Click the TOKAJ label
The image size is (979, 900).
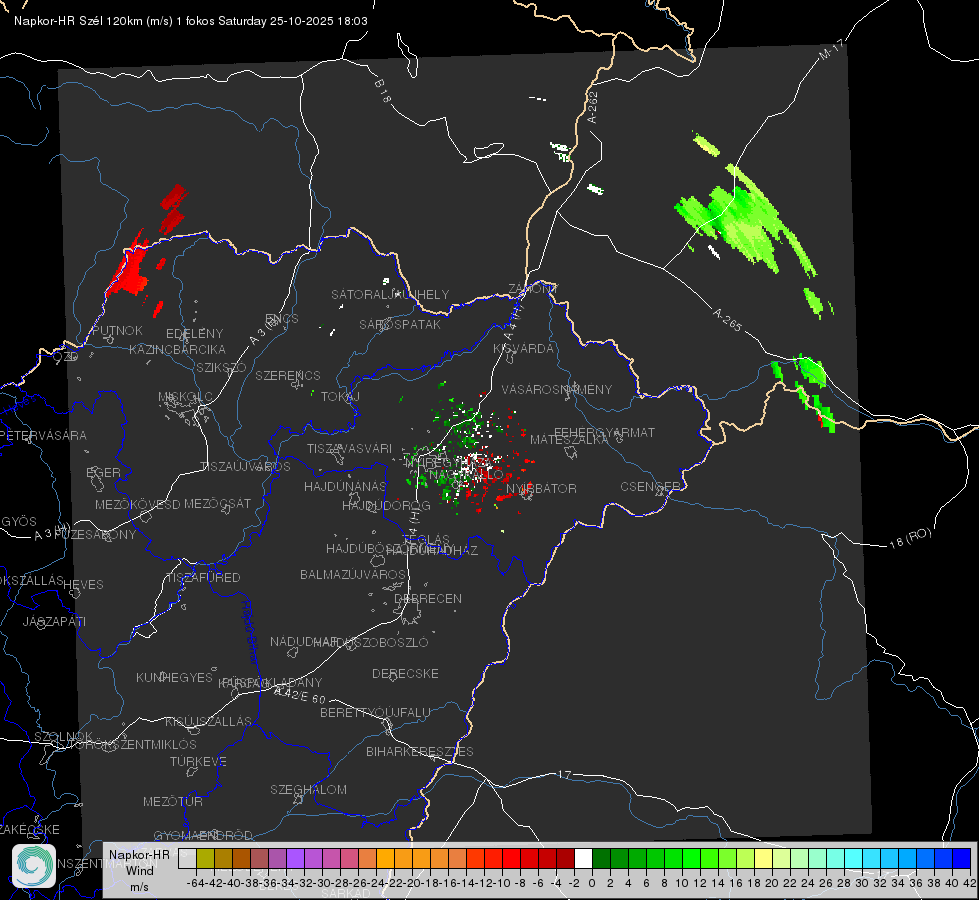pyautogui.click(x=340, y=397)
